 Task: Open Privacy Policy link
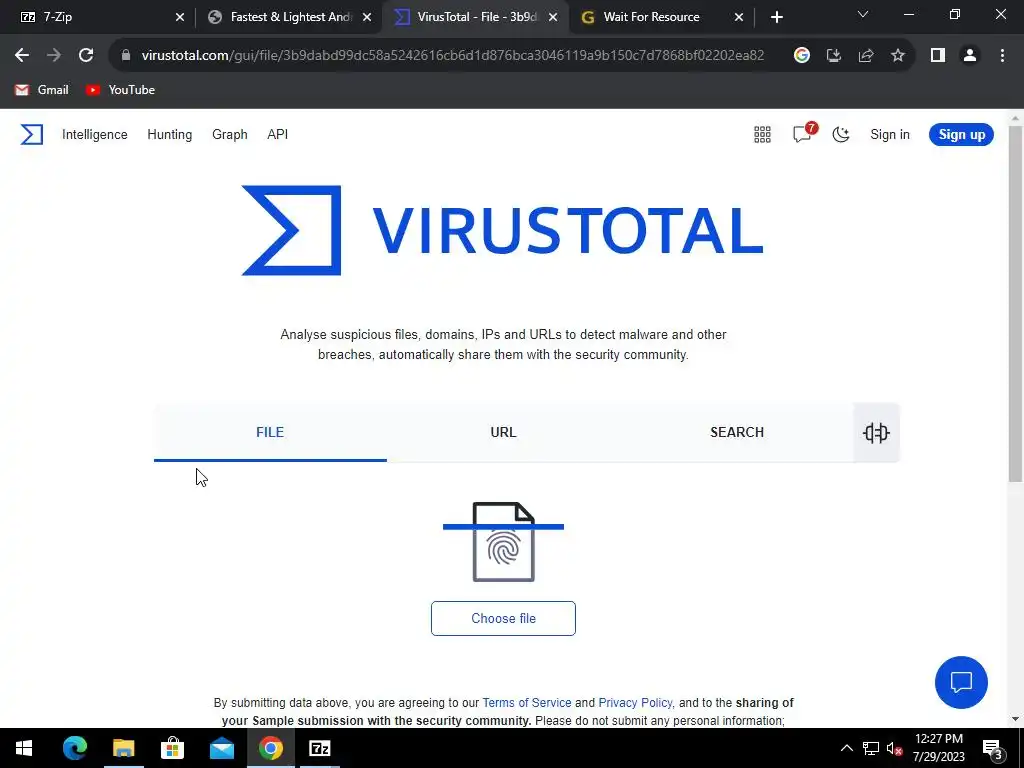point(635,703)
